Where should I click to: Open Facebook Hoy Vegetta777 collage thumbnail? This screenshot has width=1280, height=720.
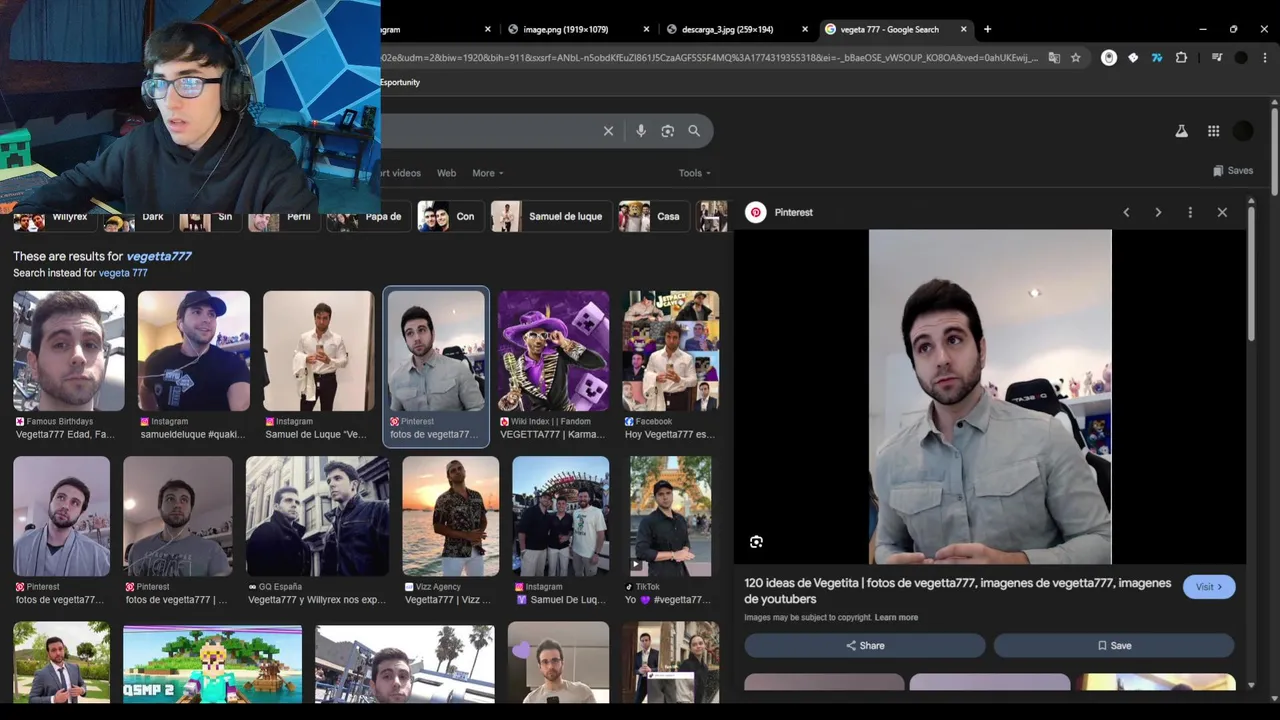coord(671,351)
